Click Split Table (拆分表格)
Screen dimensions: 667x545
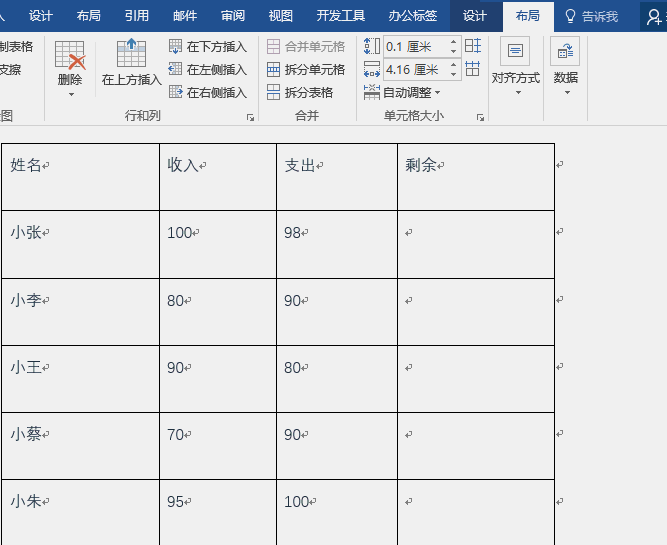(x=299, y=92)
